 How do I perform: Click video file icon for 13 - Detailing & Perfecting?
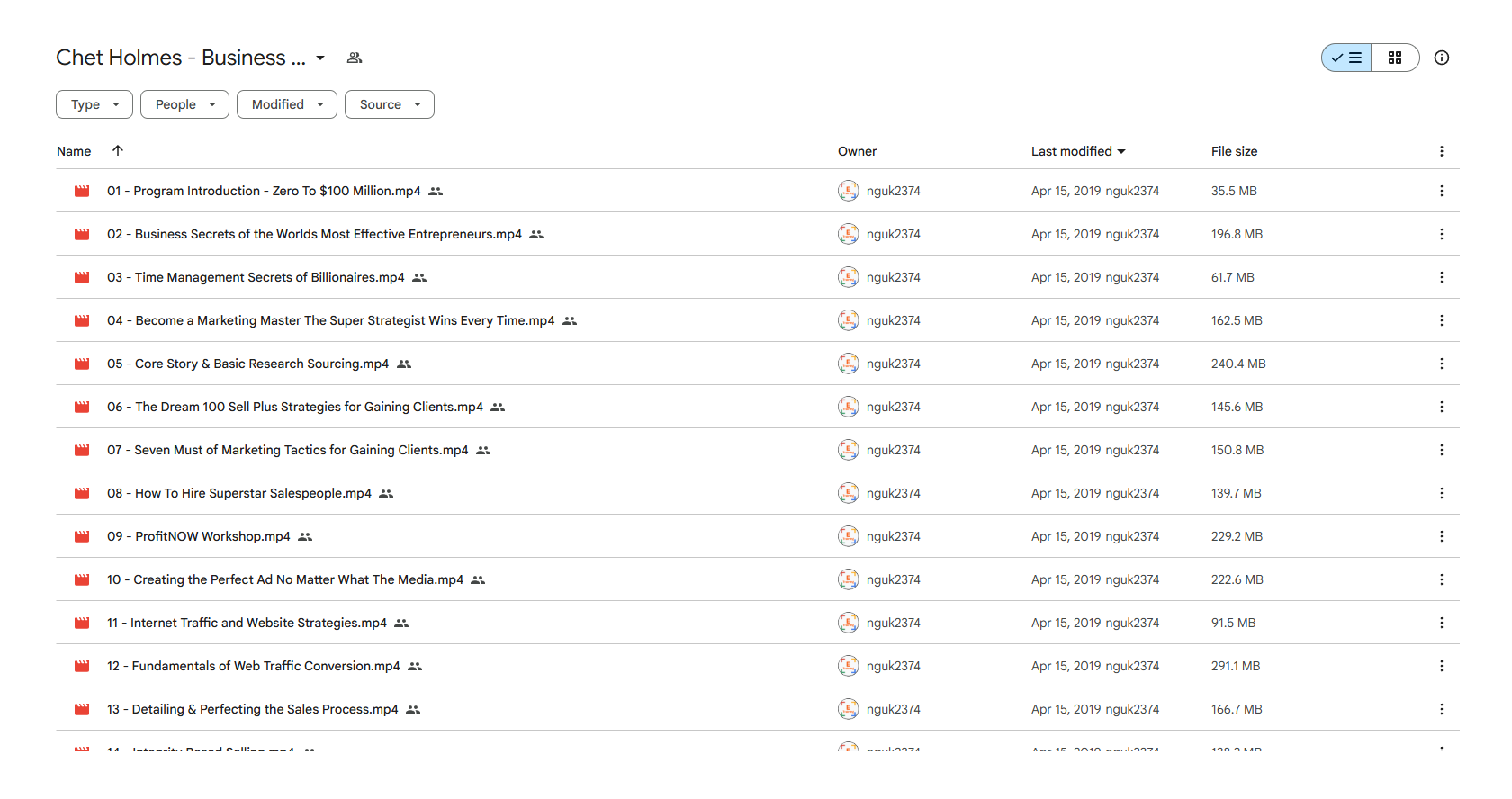click(x=82, y=709)
